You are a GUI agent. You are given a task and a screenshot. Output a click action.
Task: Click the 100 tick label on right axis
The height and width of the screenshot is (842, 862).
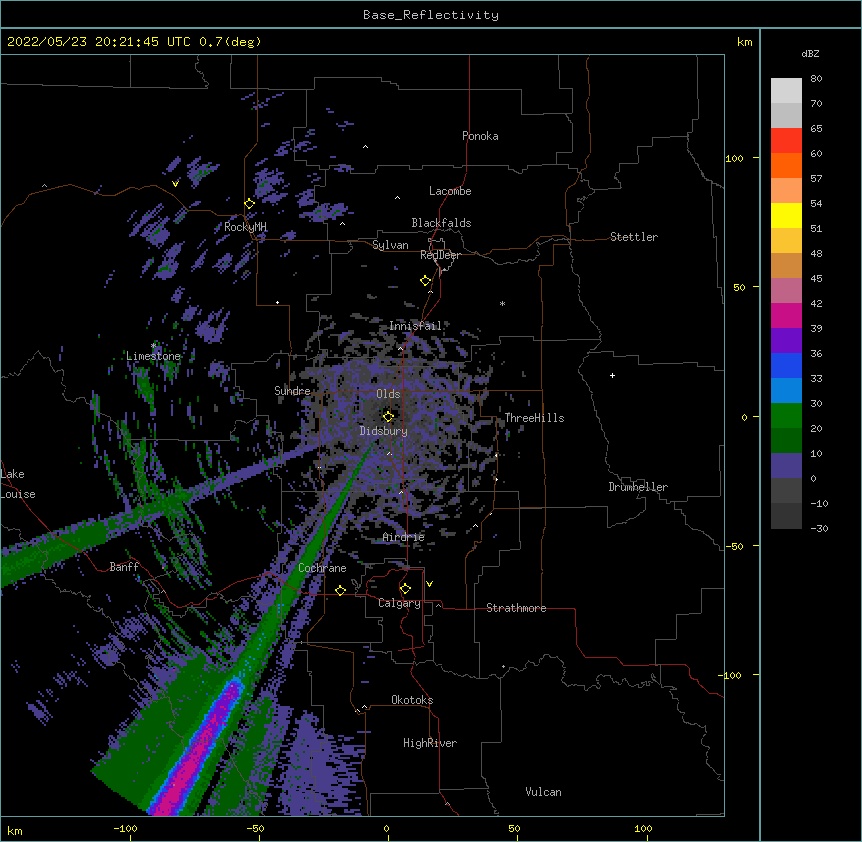click(734, 158)
